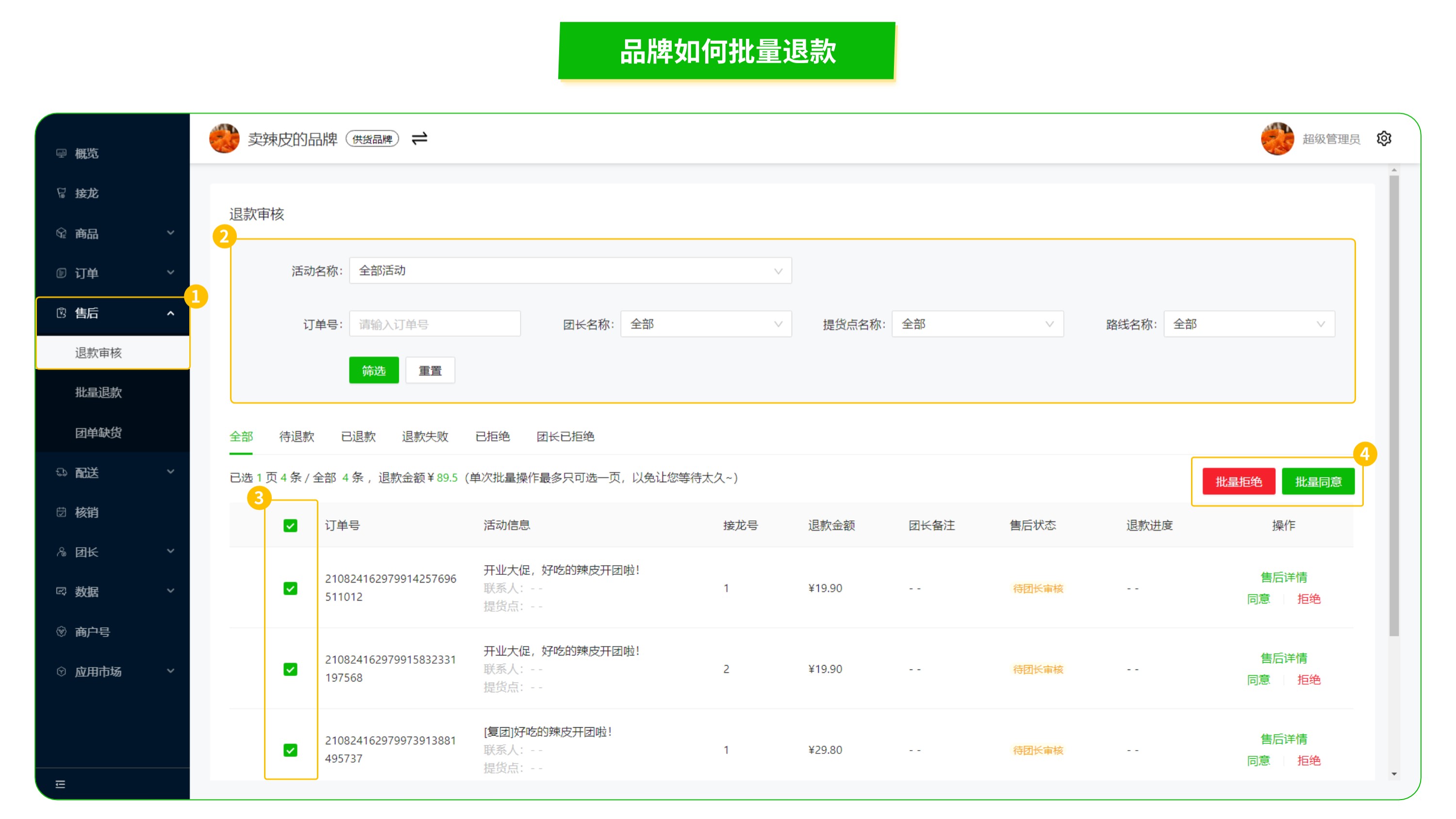
Task: Collapse the sidebar with the bottom menu icon
Action: pos(61,784)
